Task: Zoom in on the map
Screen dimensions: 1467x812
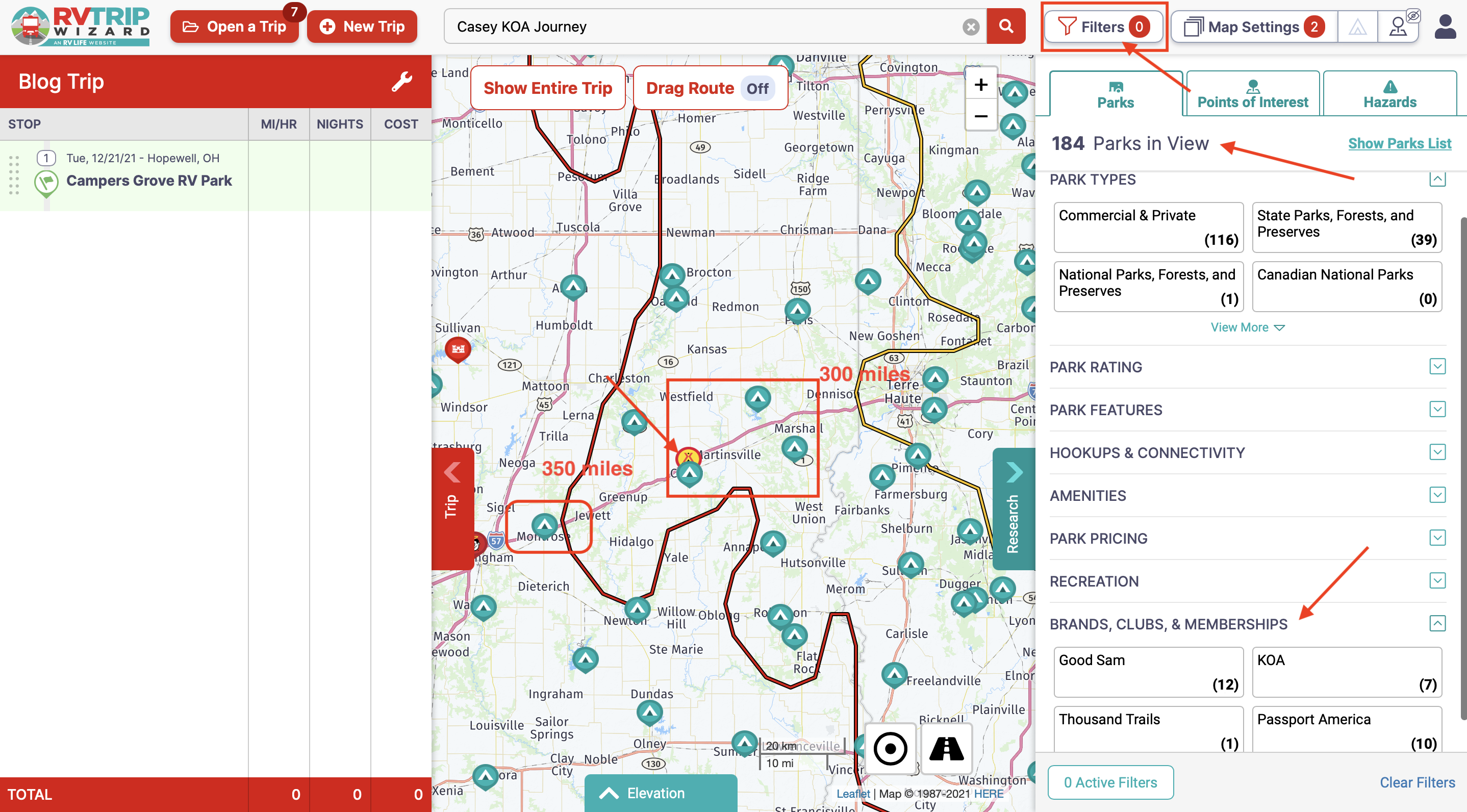Action: click(981, 85)
